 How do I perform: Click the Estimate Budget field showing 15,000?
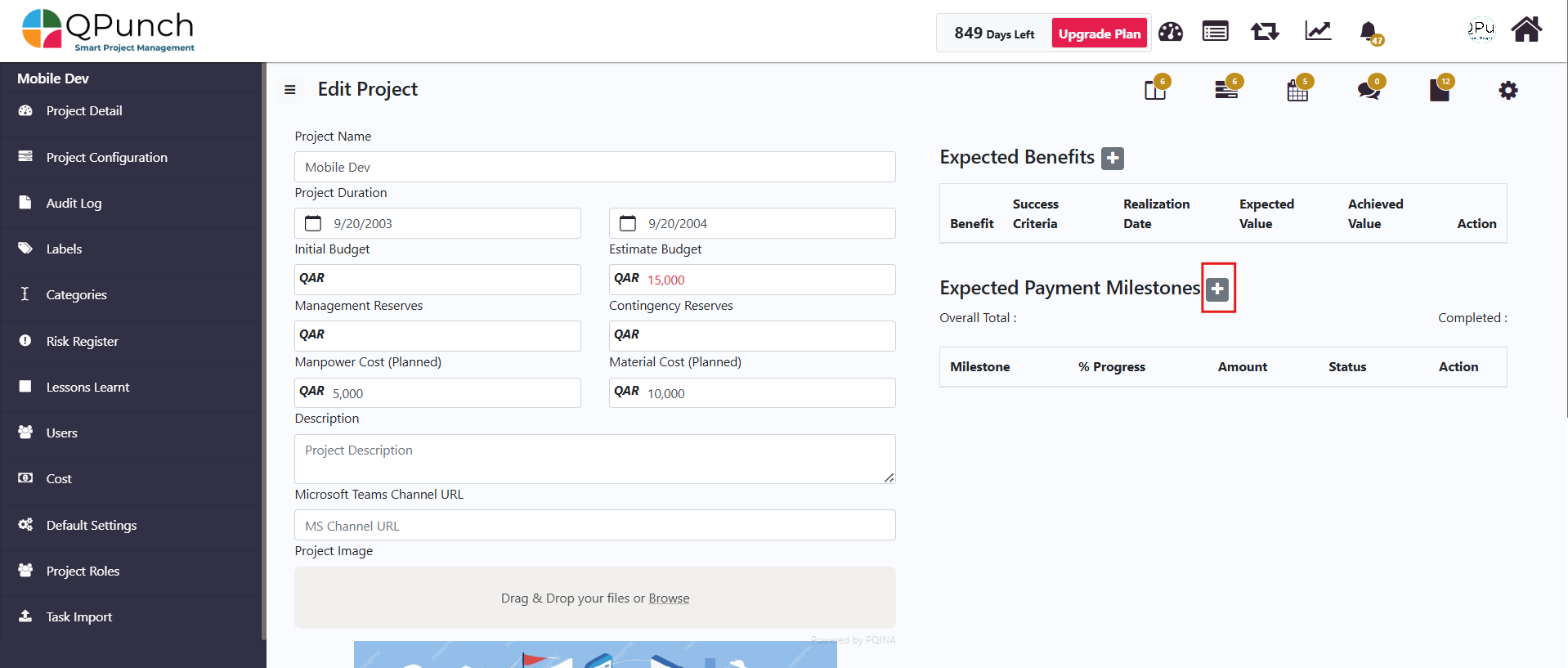[752, 280]
